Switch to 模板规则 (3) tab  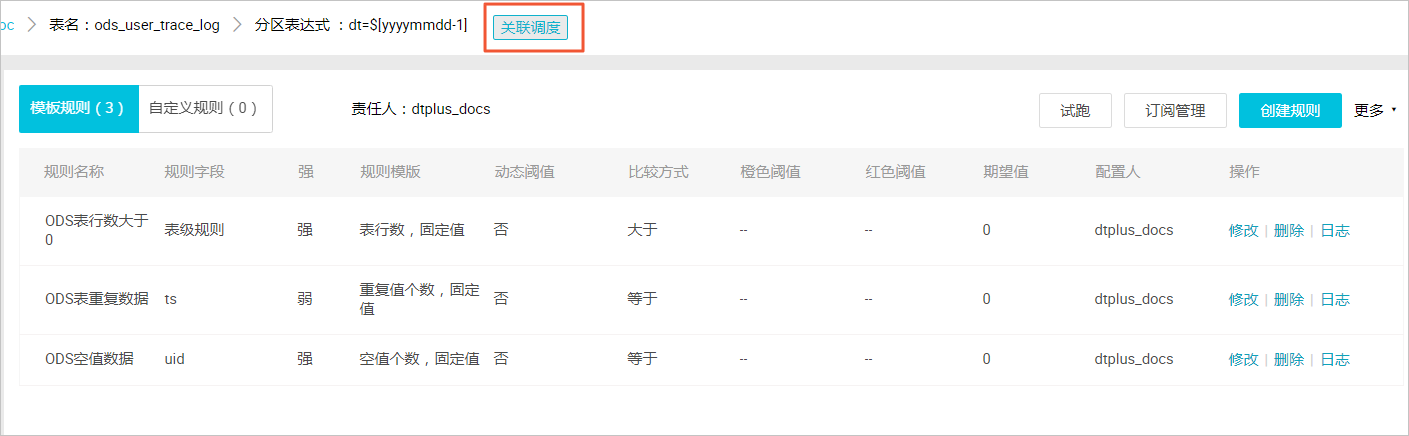pyautogui.click(x=79, y=108)
